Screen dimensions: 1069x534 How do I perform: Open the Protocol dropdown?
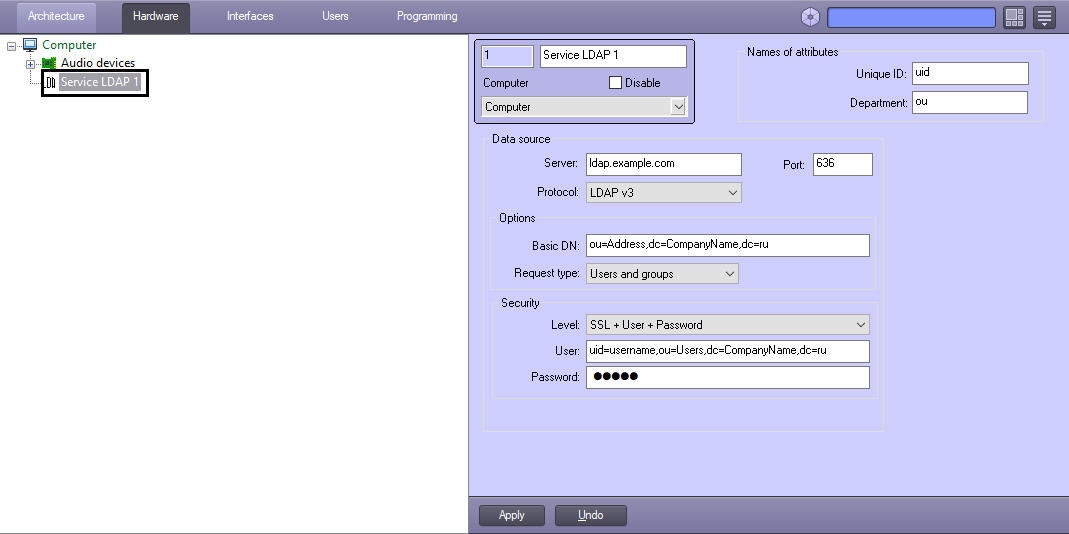coord(663,193)
